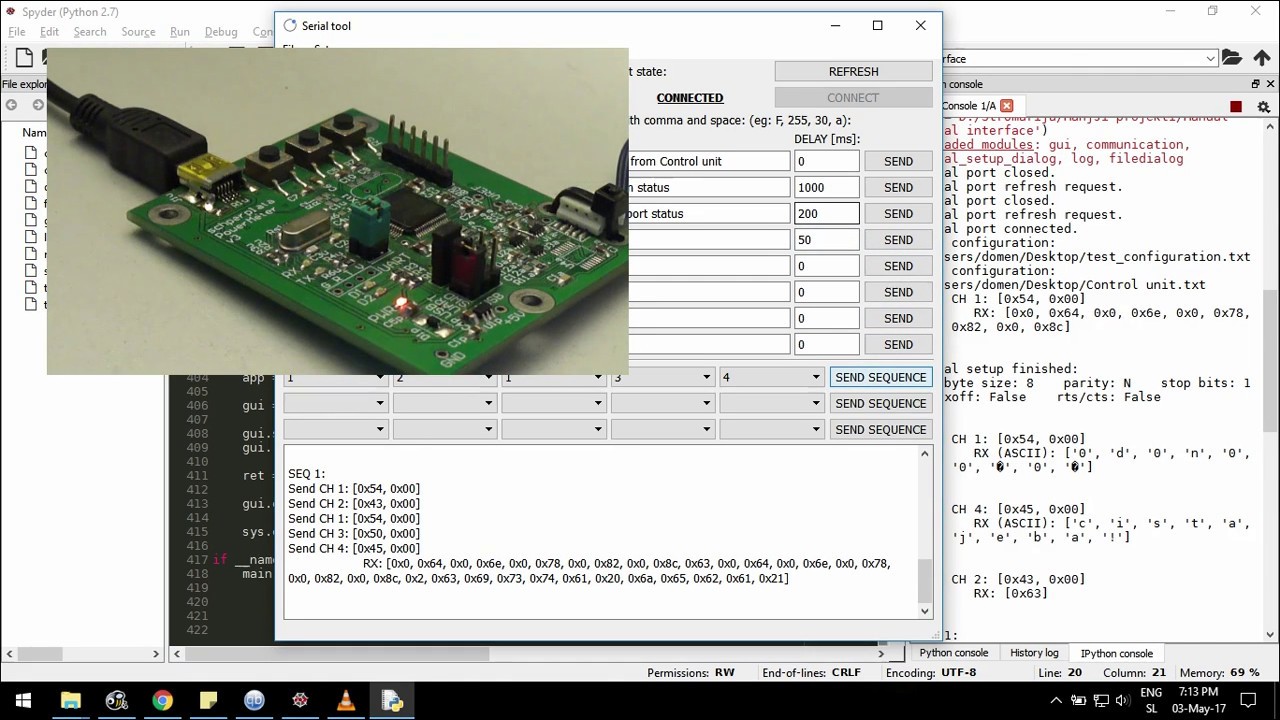This screenshot has width=1280, height=720.
Task: Click the IPython console vertical scrollbar
Action: coord(1271,377)
